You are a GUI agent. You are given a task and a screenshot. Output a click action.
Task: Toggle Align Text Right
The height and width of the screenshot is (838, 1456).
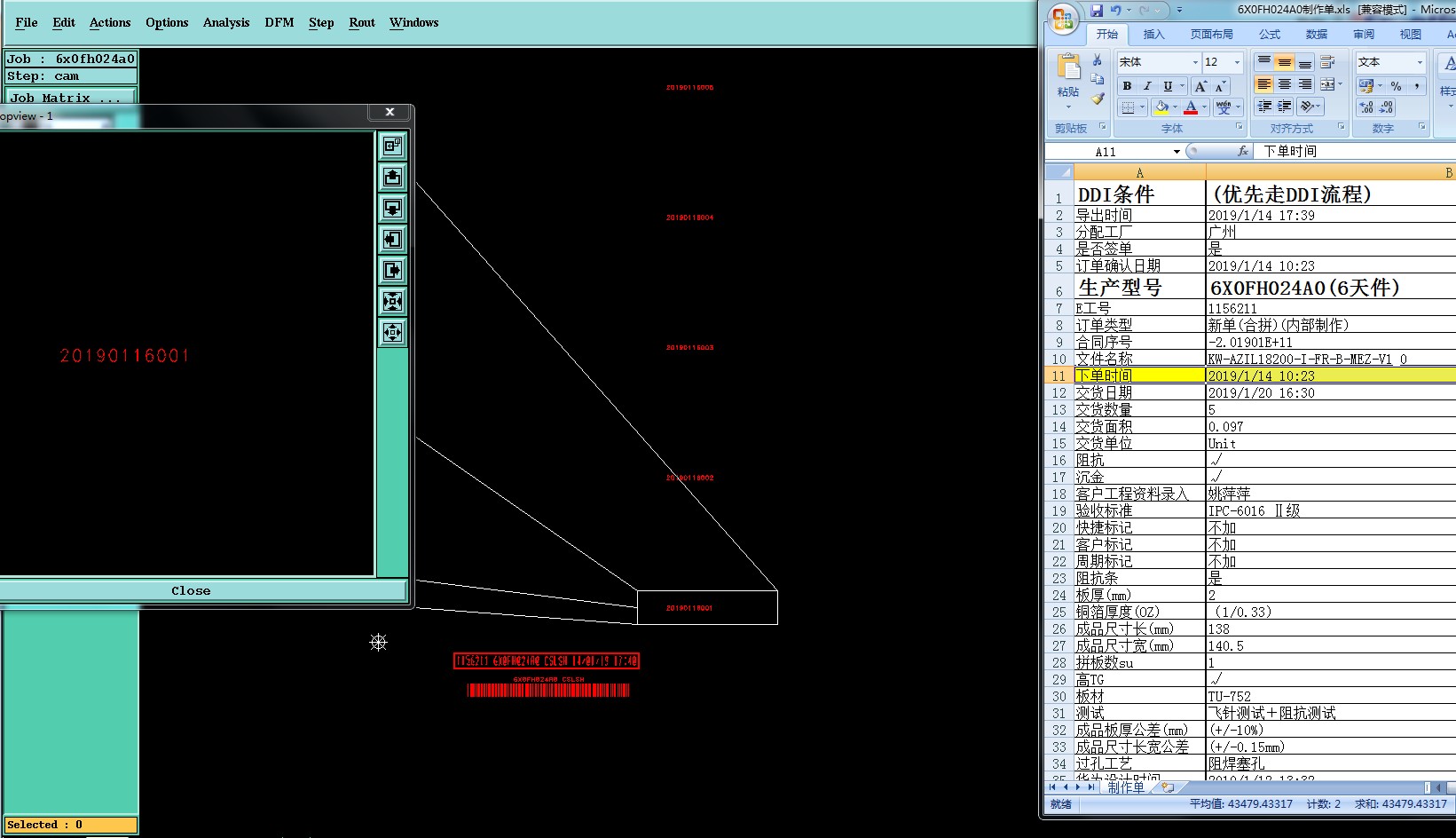(1304, 84)
